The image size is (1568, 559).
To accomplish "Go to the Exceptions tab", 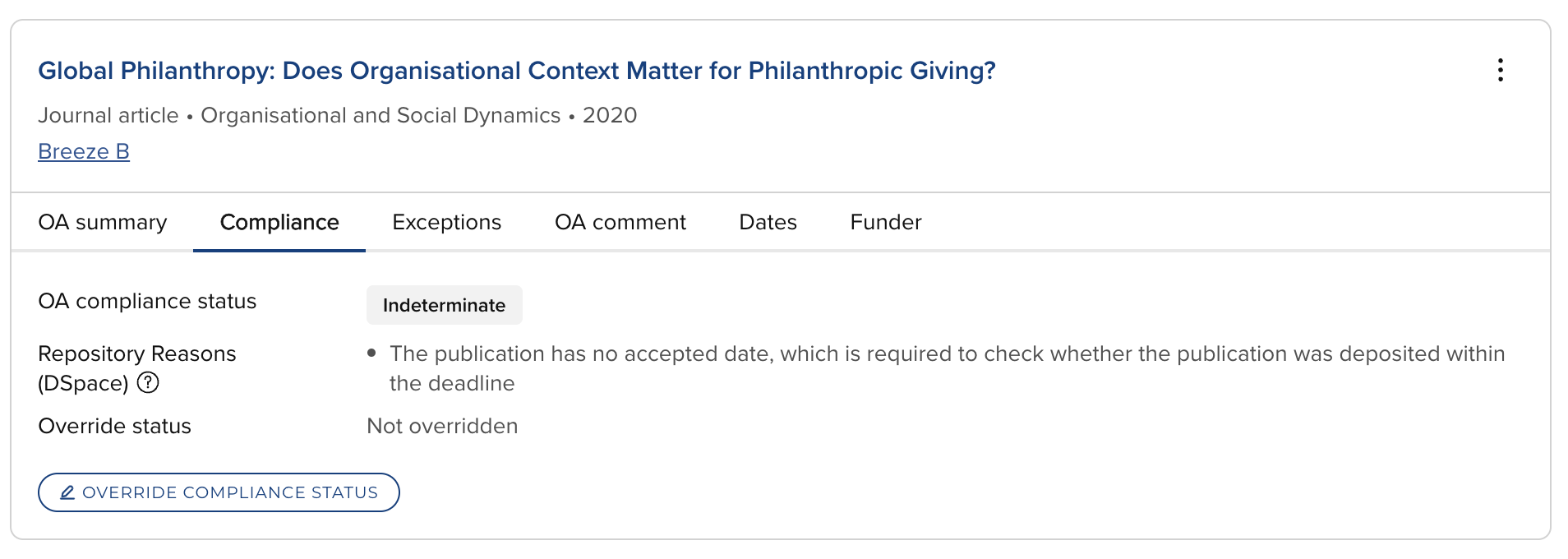I will tap(446, 222).
